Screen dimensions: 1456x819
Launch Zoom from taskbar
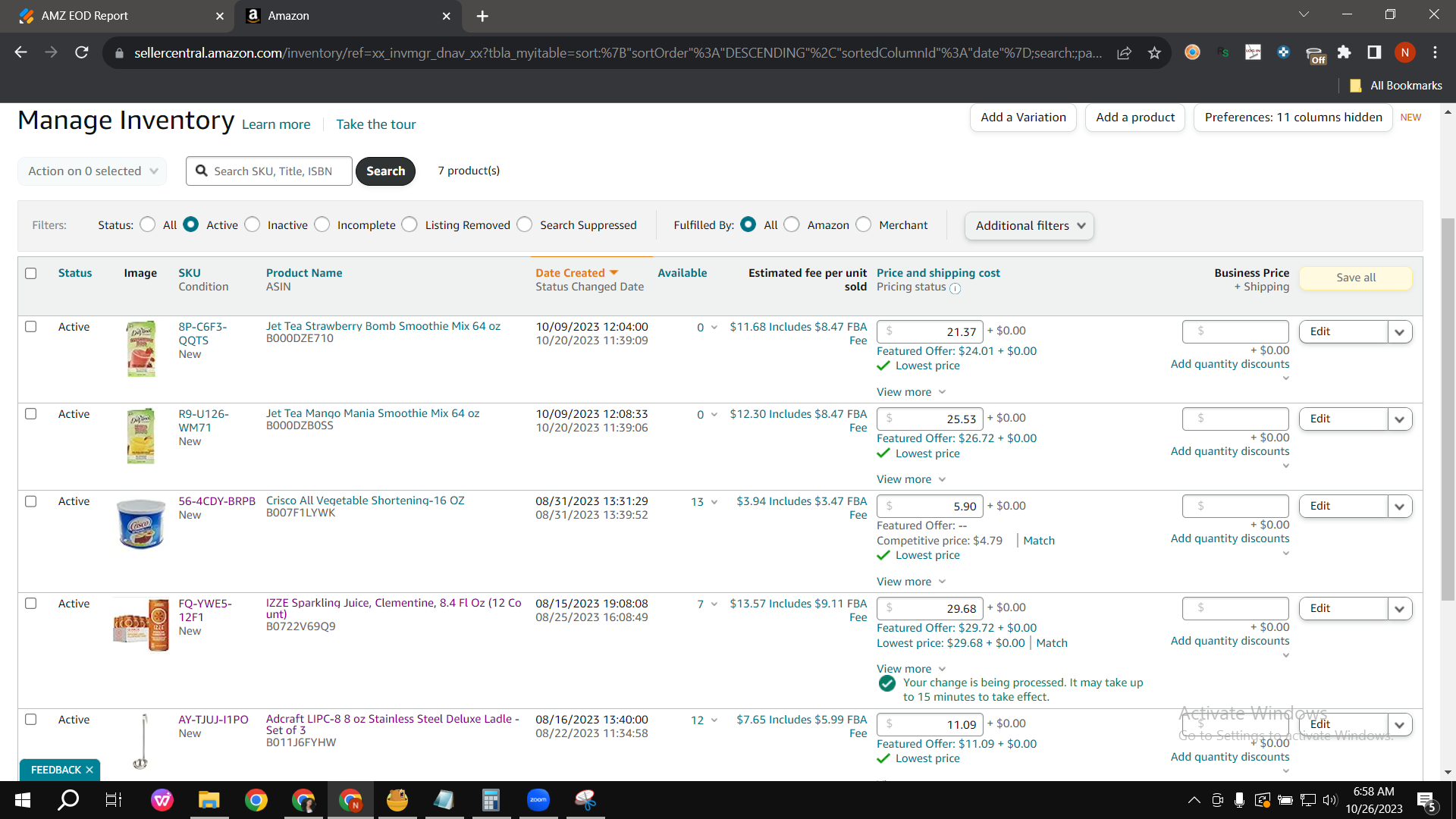pyautogui.click(x=538, y=800)
